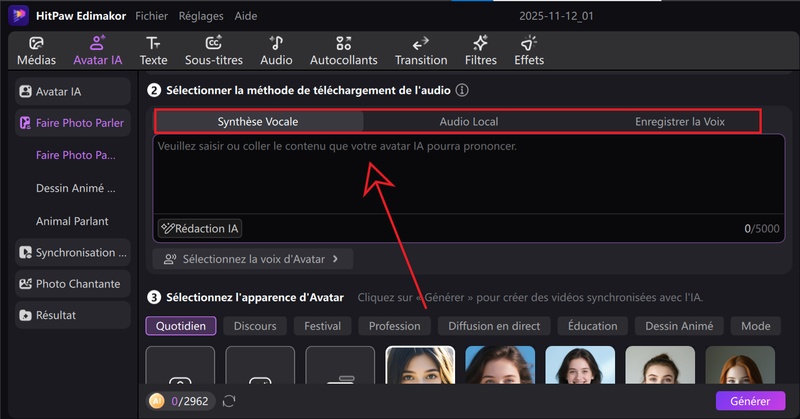Select the Avatar IA toolbar icon
Viewport: 800px width, 419px height.
97,43
